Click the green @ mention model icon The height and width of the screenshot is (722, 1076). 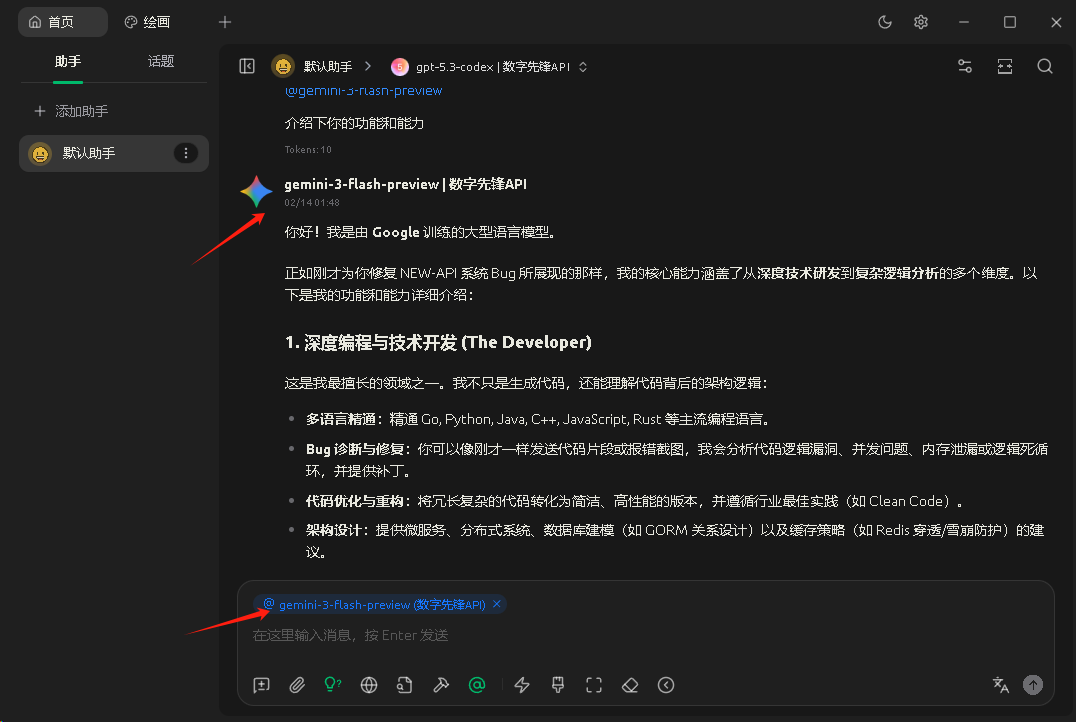tap(477, 685)
